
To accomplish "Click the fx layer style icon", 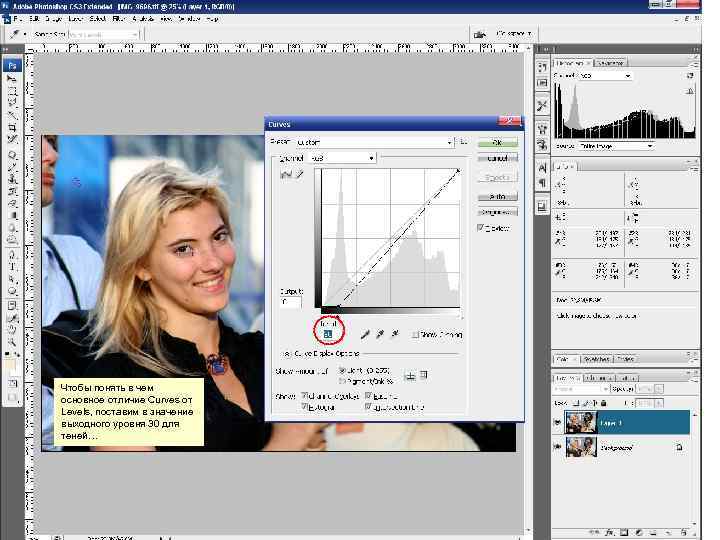I will tap(609, 533).
